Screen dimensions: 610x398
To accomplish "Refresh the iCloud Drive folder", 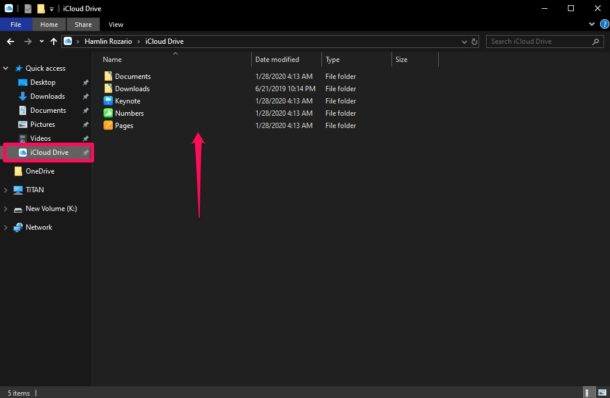I will (x=474, y=42).
